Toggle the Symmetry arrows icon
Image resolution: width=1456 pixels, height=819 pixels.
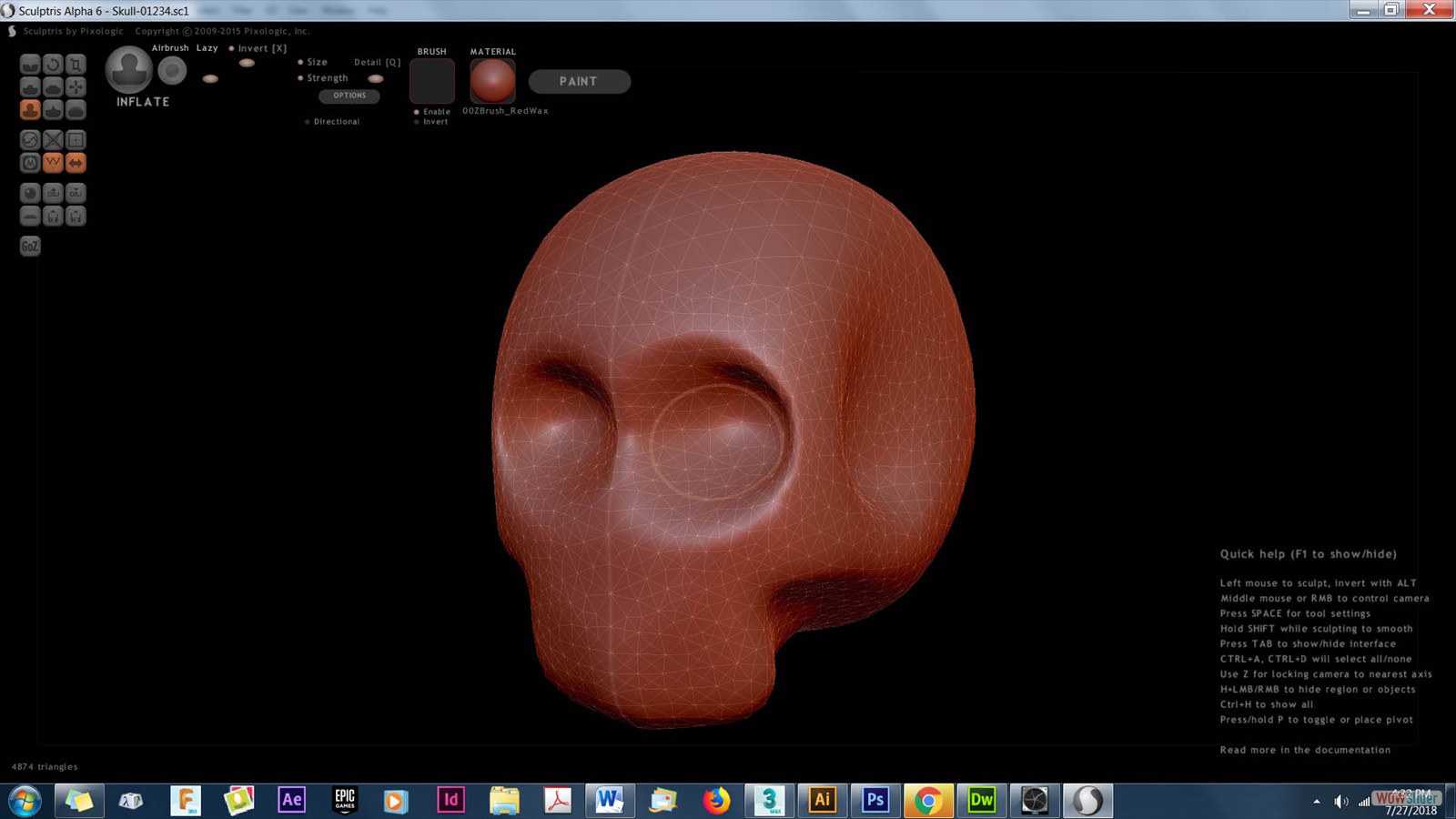click(x=76, y=163)
